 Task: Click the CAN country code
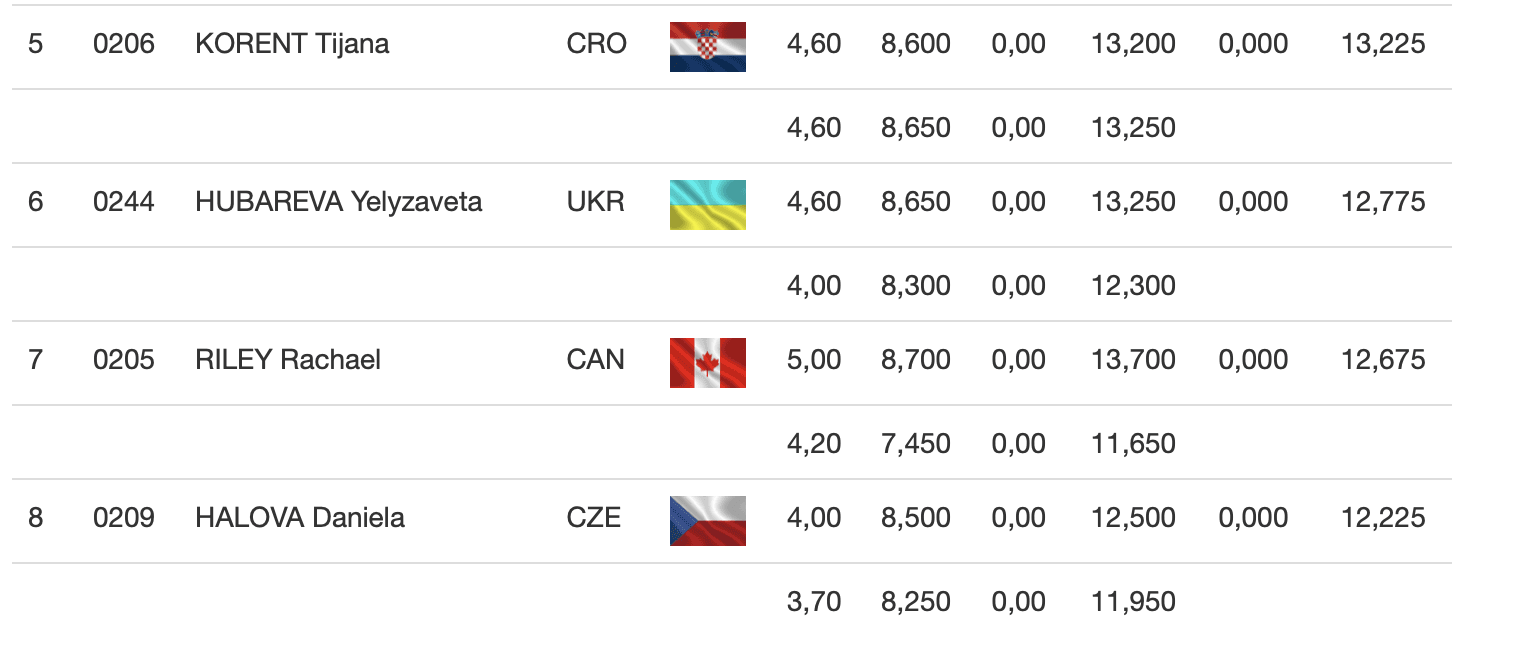[x=595, y=360]
